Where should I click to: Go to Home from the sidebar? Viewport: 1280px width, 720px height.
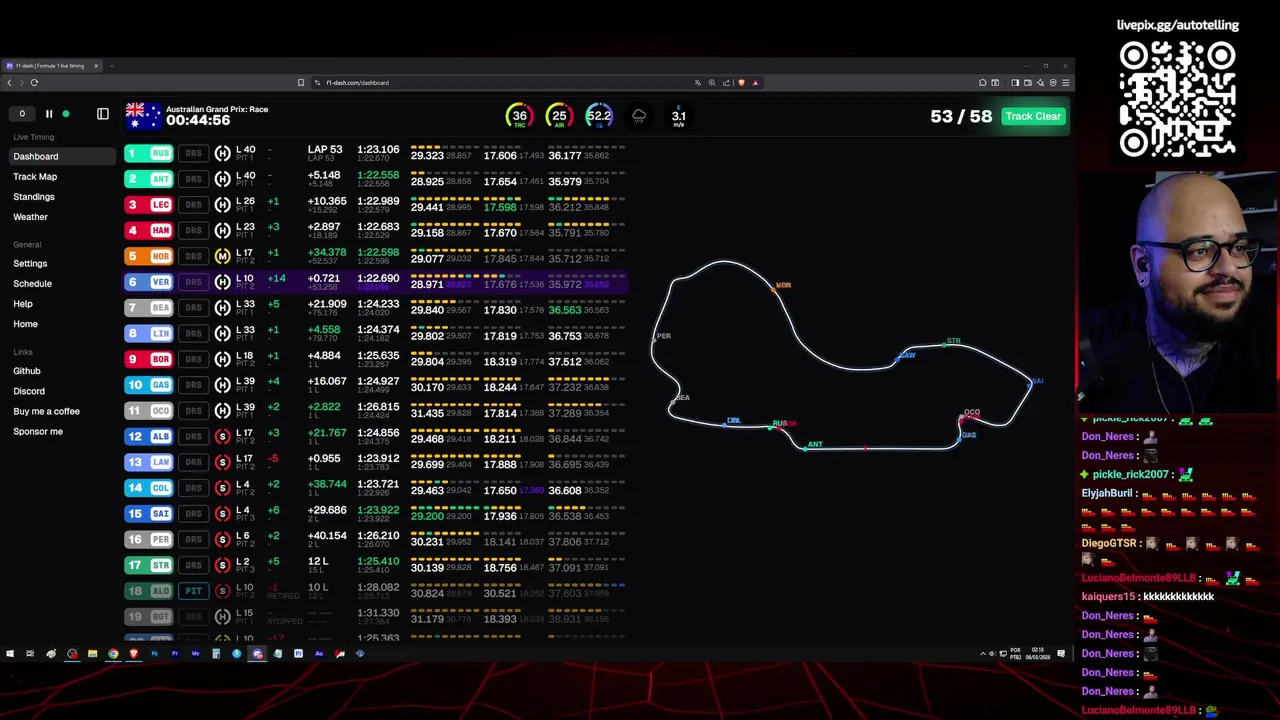pyautogui.click(x=25, y=324)
